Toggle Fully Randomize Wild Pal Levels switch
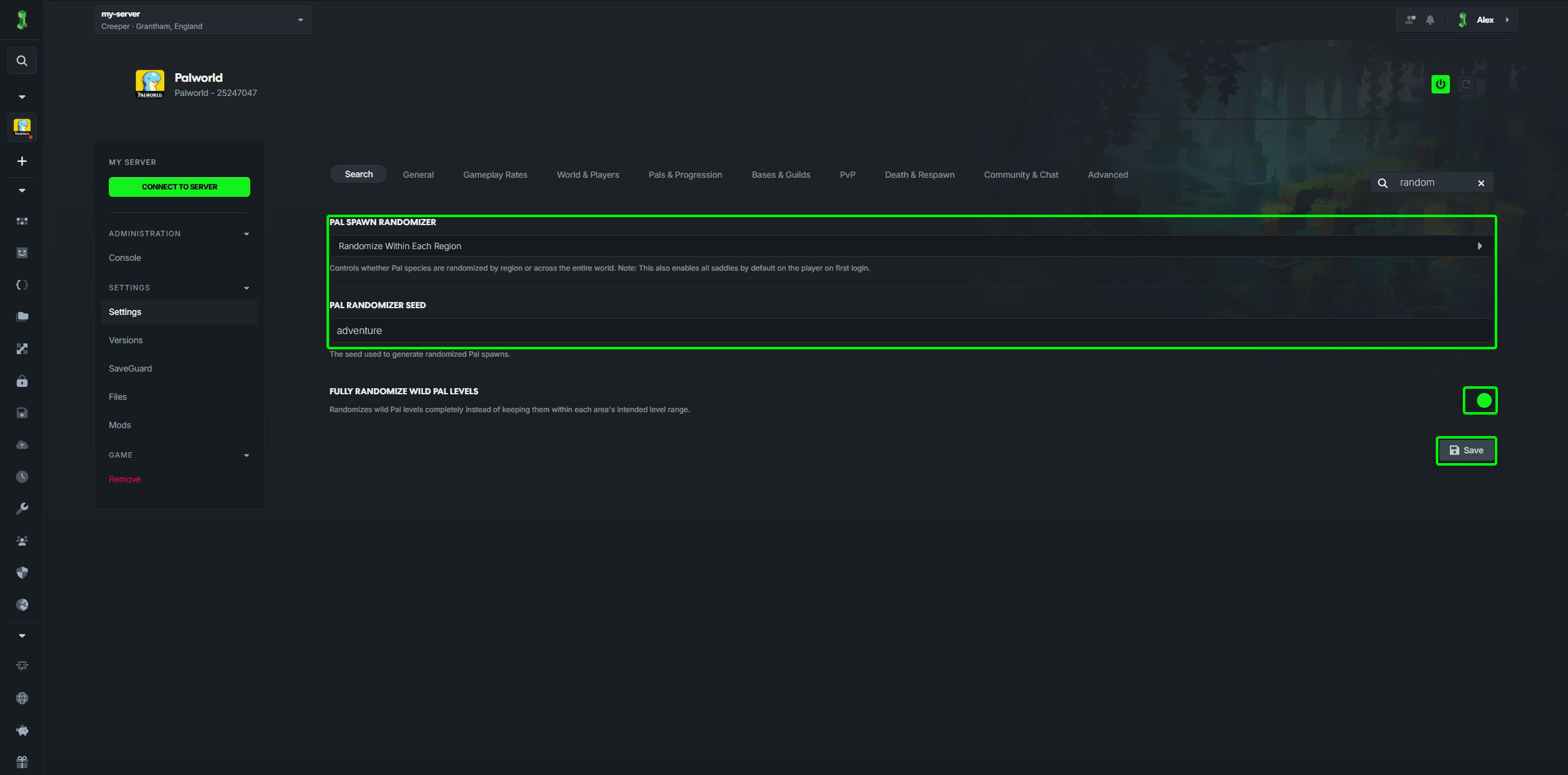The height and width of the screenshot is (775, 1568). point(1480,400)
